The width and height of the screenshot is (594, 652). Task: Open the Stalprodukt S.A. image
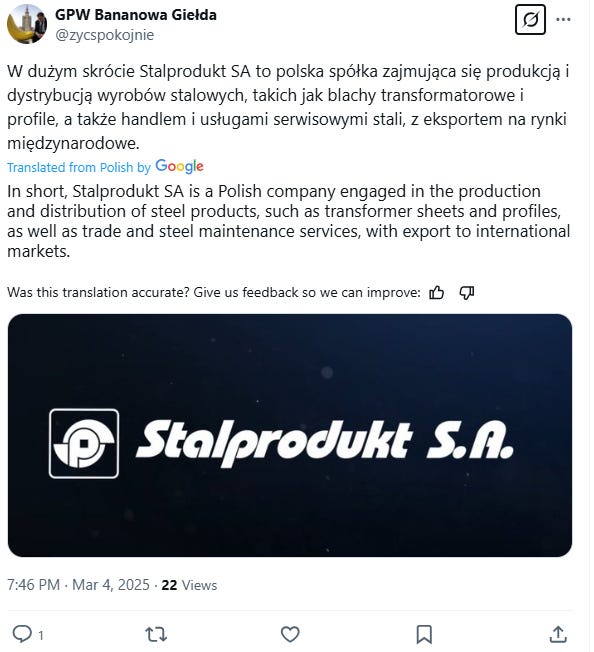[290, 435]
